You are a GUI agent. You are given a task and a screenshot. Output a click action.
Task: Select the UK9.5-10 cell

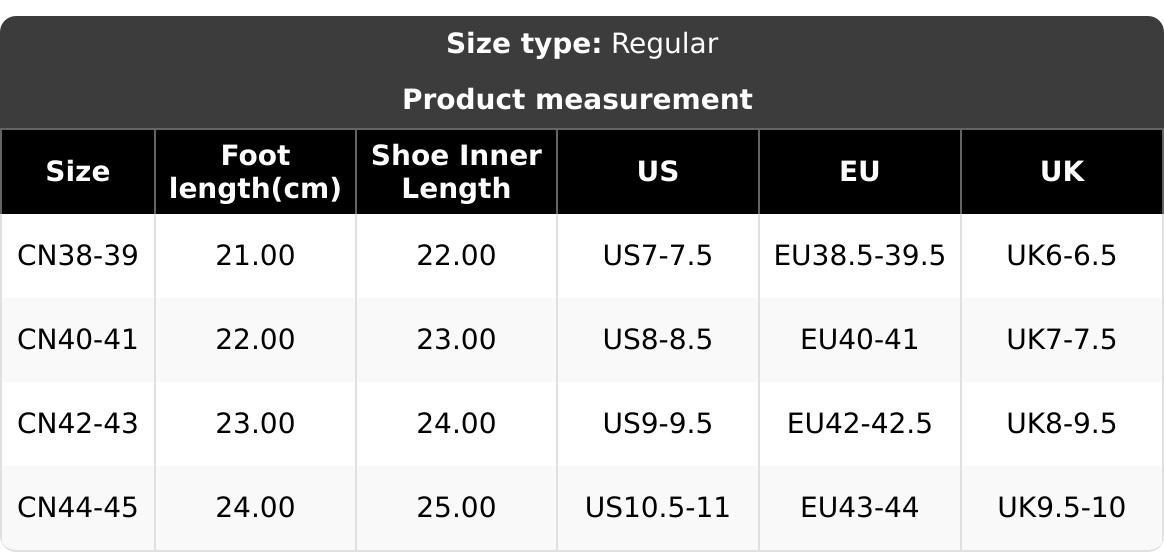[1061, 508]
